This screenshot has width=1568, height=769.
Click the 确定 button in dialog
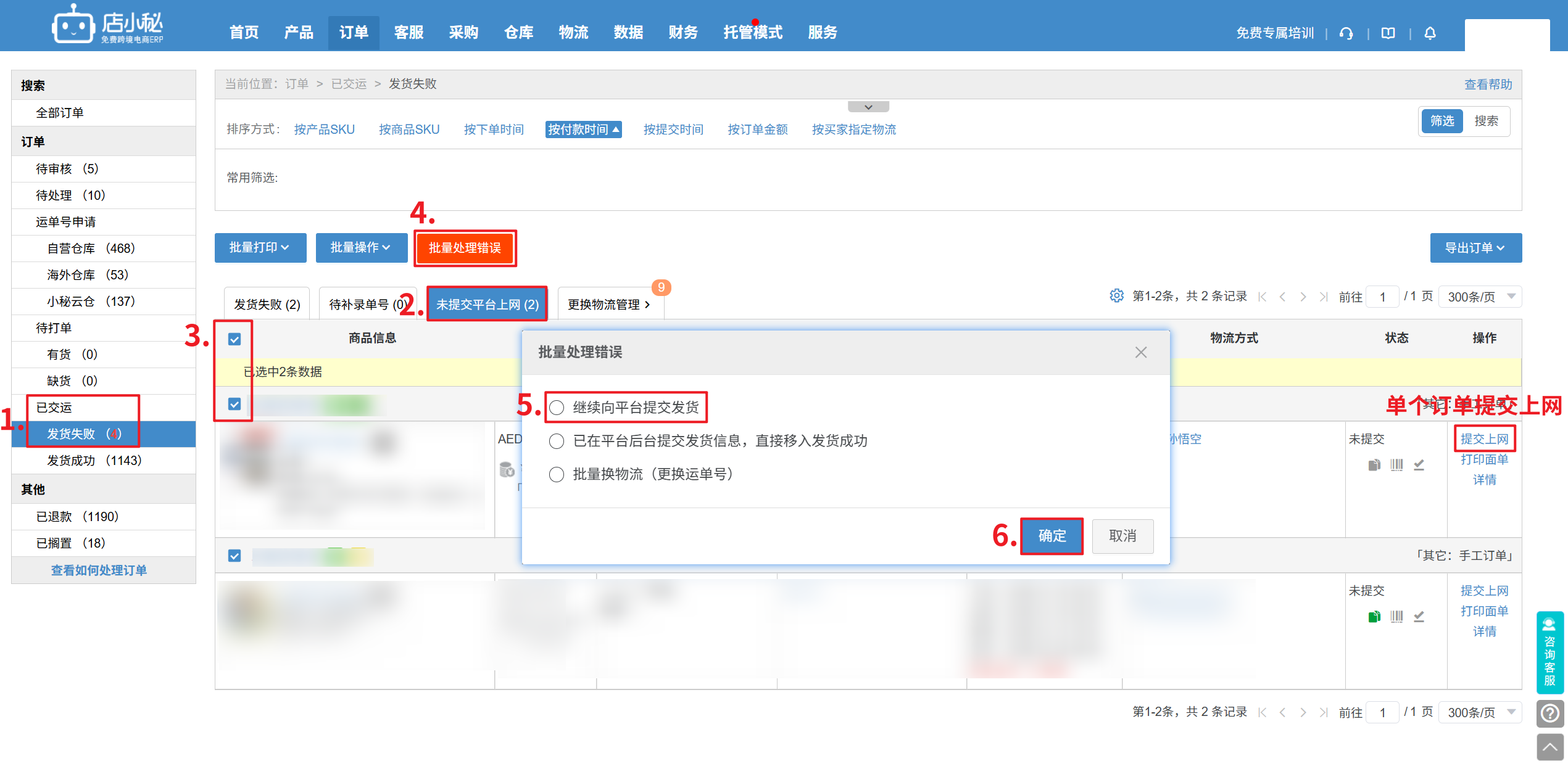pos(1052,536)
